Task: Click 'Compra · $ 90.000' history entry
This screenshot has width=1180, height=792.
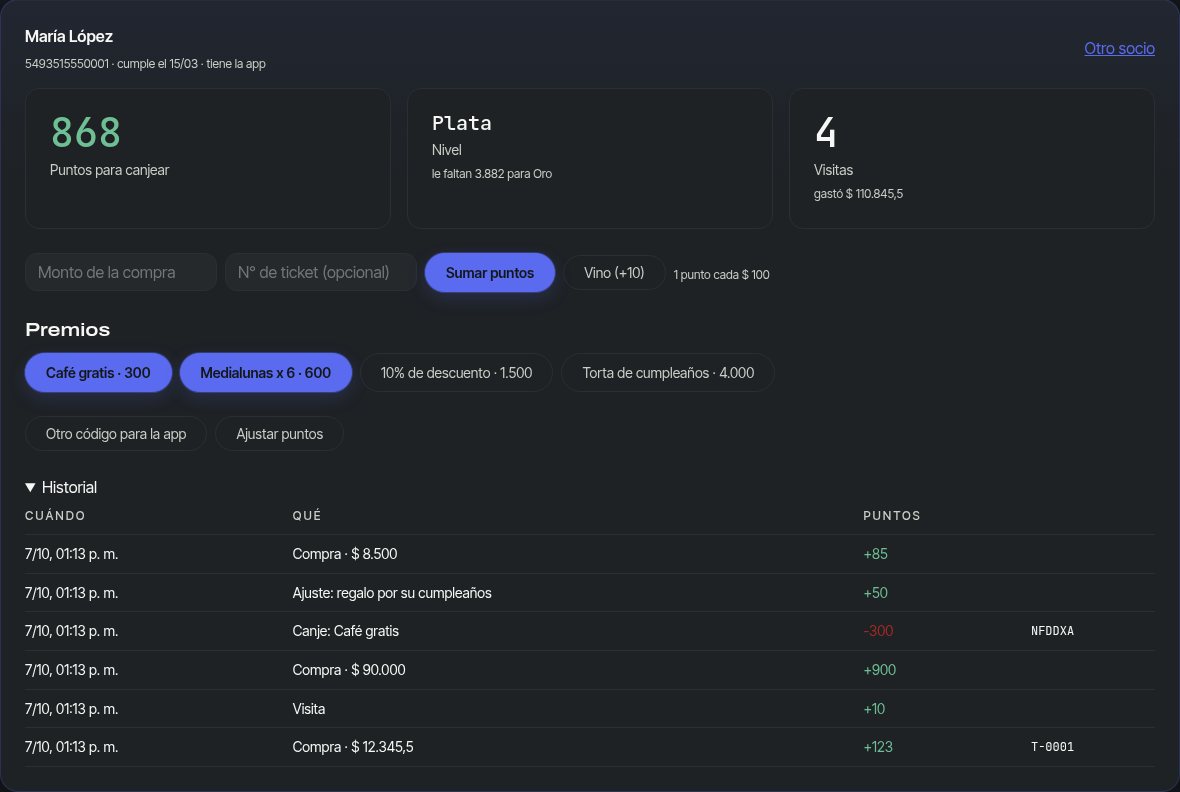Action: [x=348, y=670]
